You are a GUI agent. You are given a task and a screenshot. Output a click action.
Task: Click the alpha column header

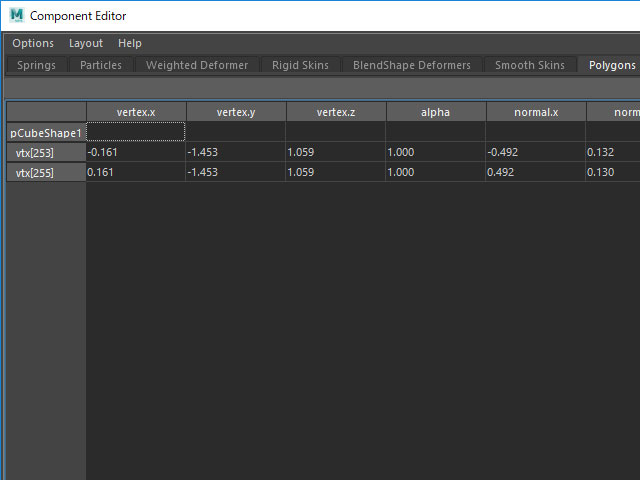click(436, 112)
